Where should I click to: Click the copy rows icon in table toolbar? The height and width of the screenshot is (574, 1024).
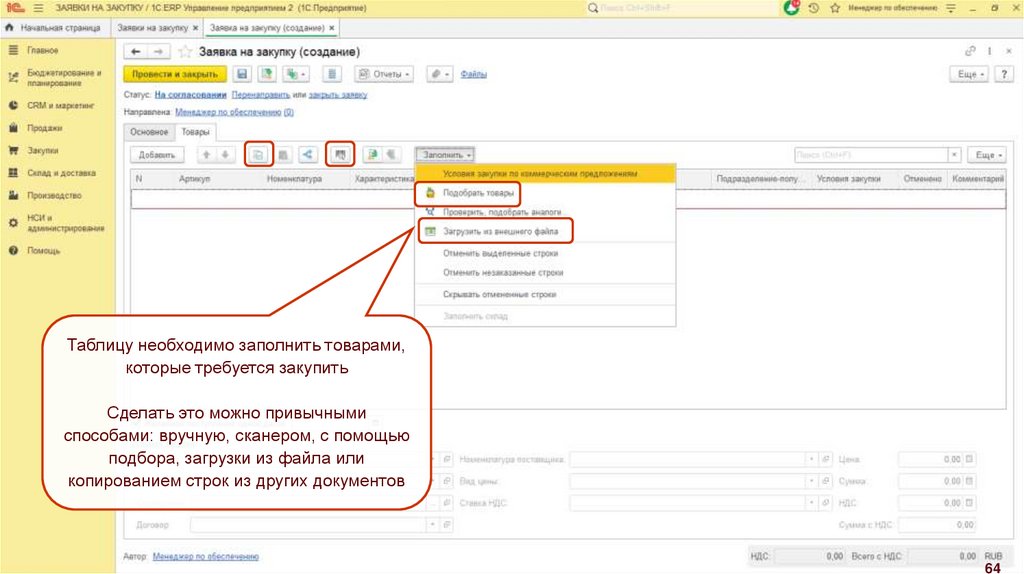pyautogui.click(x=258, y=155)
